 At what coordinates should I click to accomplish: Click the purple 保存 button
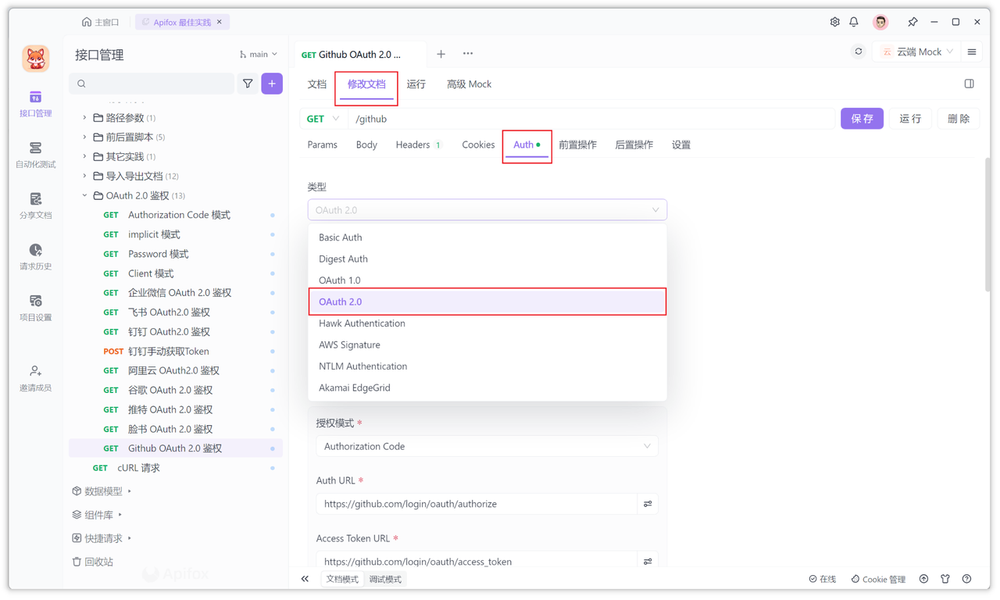pyautogui.click(x=862, y=118)
